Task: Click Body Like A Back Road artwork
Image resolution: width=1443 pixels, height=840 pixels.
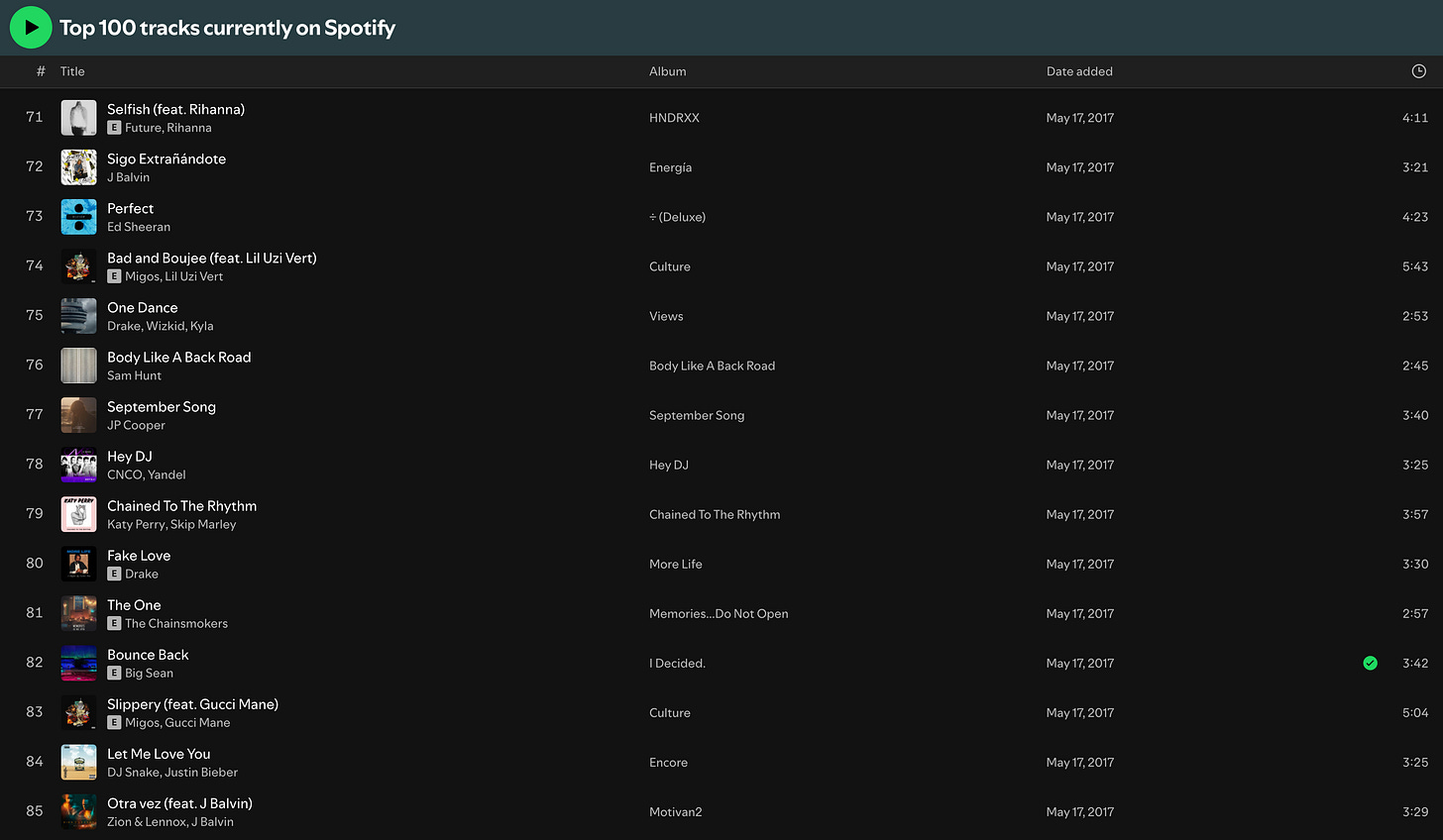Action: [x=78, y=366]
